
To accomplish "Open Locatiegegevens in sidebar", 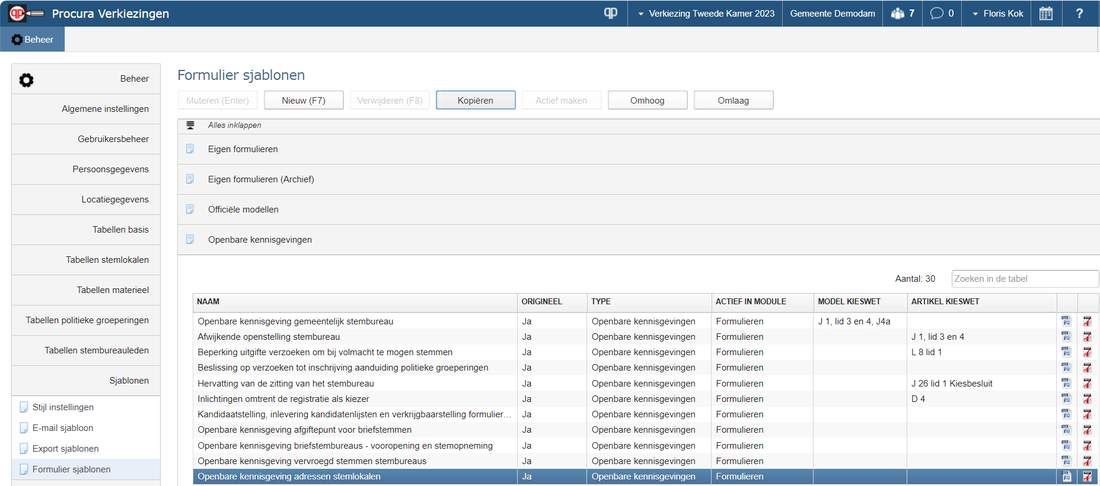I will pyautogui.click(x=86, y=199).
